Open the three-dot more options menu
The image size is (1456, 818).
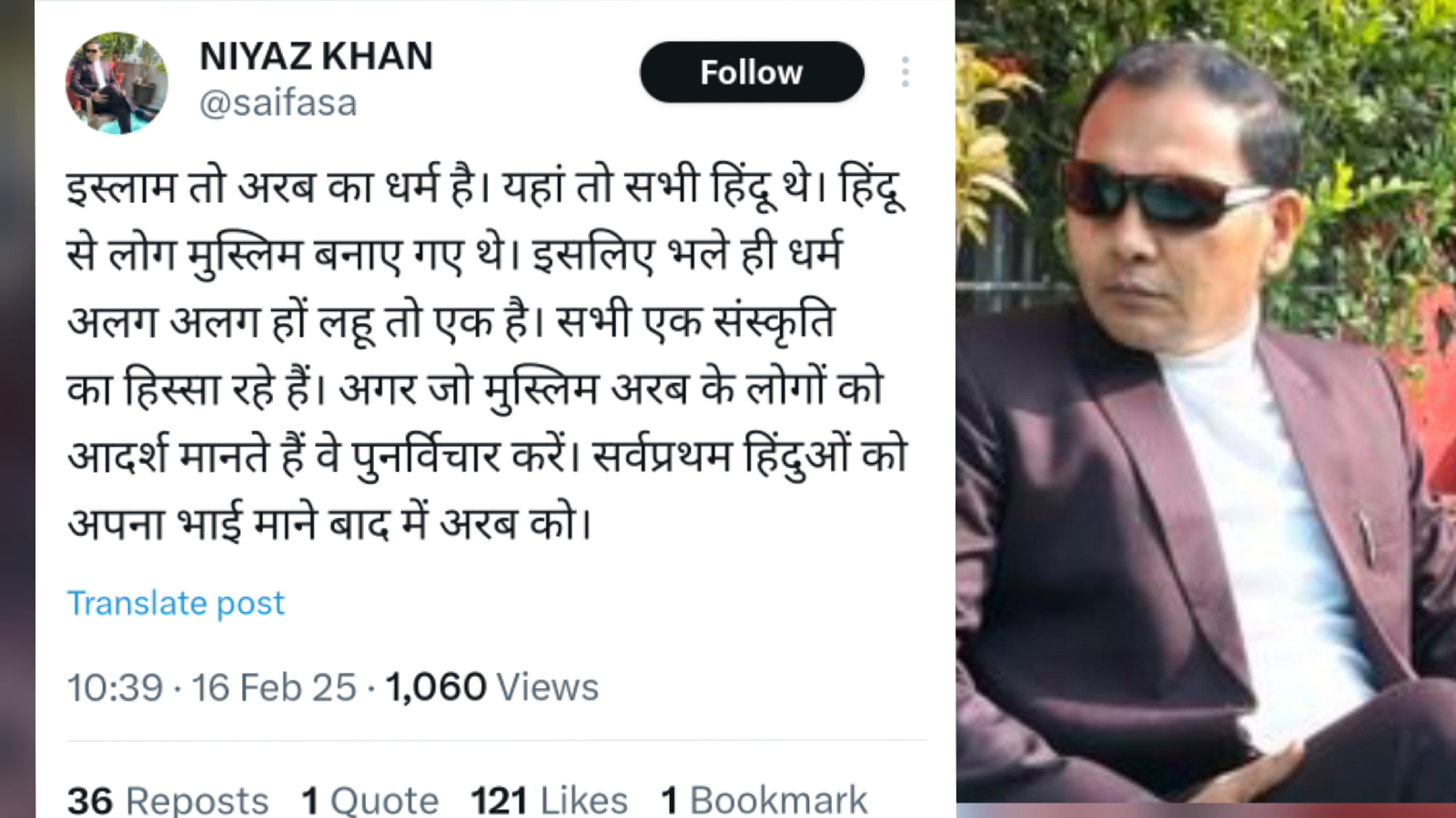[905, 72]
